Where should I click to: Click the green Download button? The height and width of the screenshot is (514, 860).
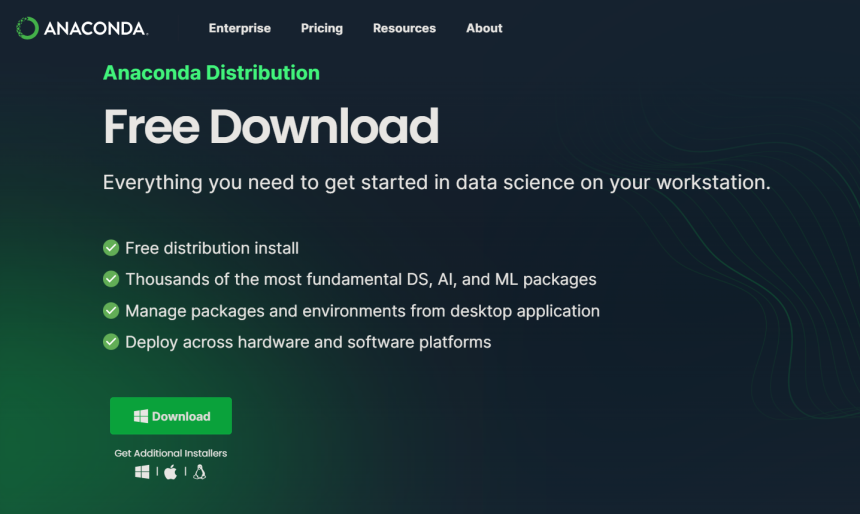[x=171, y=416]
